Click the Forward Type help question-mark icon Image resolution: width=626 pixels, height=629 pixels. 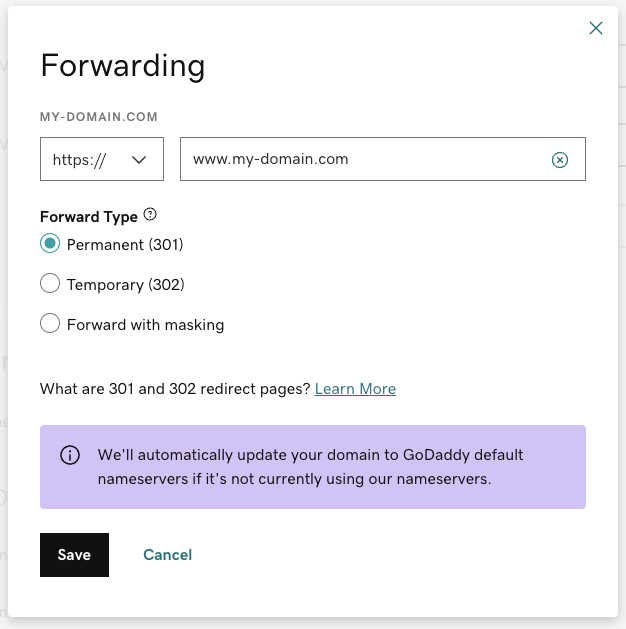pos(151,215)
